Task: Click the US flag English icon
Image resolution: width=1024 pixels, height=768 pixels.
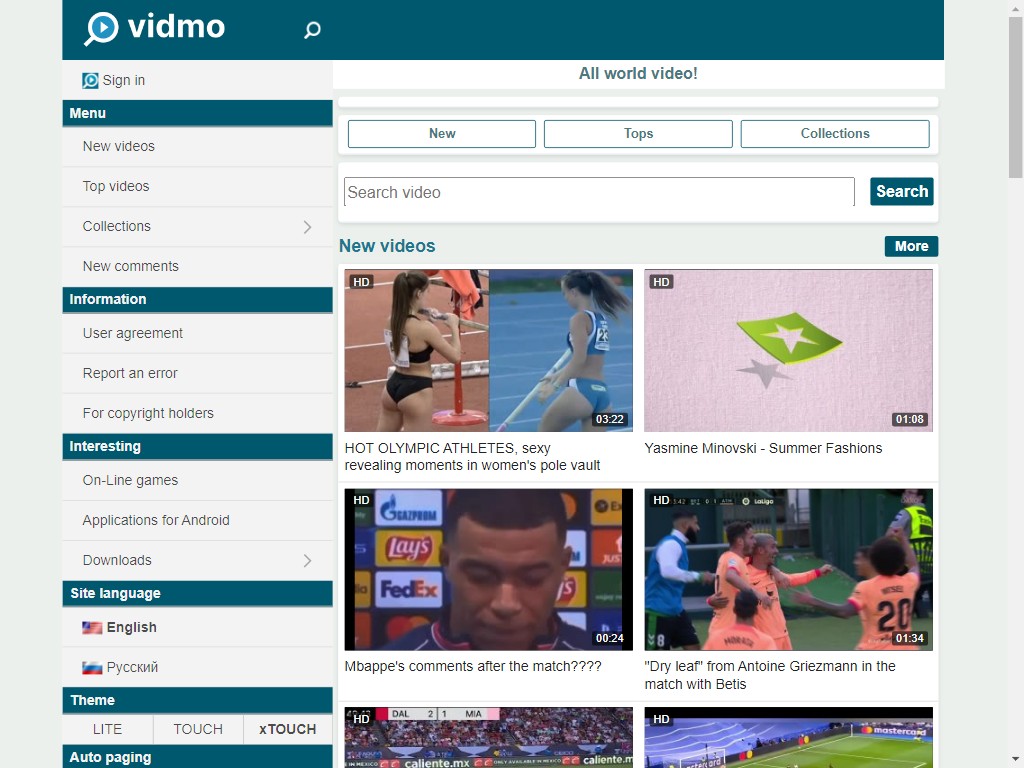Action: [92, 628]
